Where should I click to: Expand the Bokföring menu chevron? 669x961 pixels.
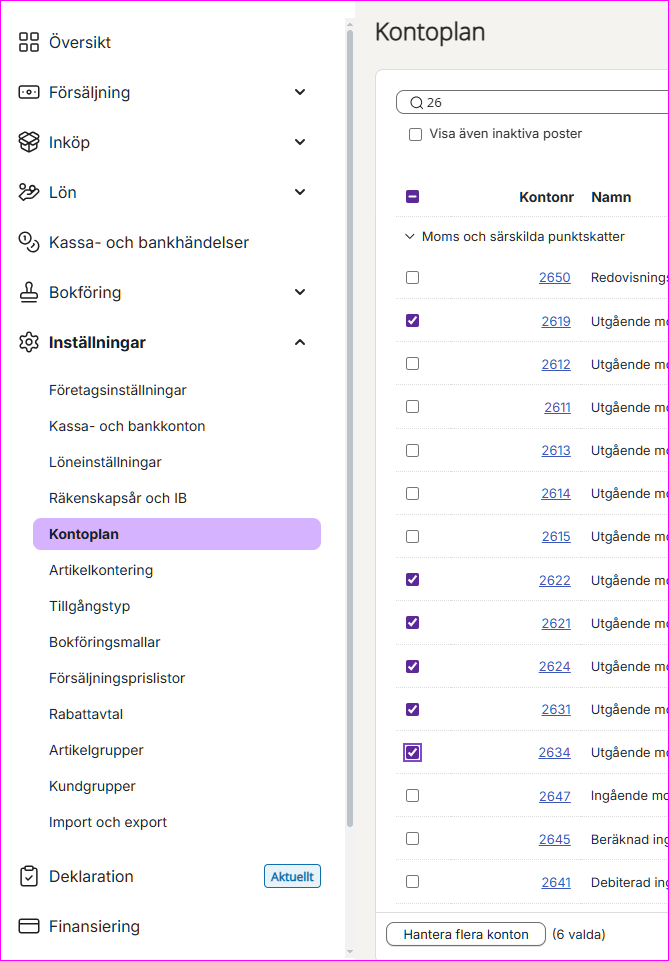pos(300,292)
